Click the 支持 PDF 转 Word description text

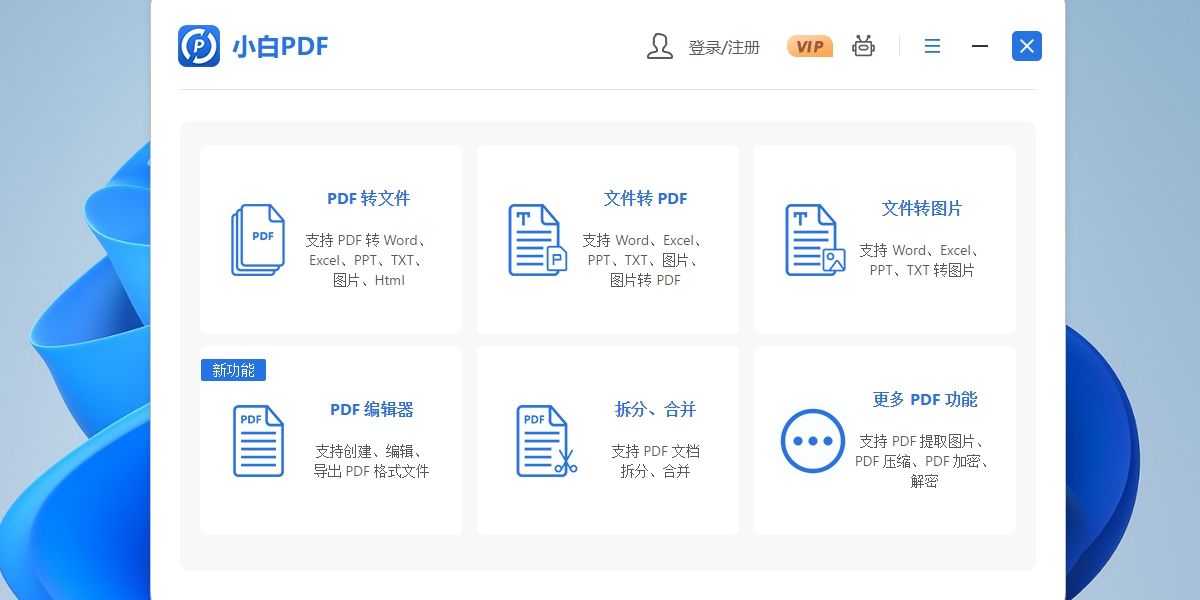(367, 240)
